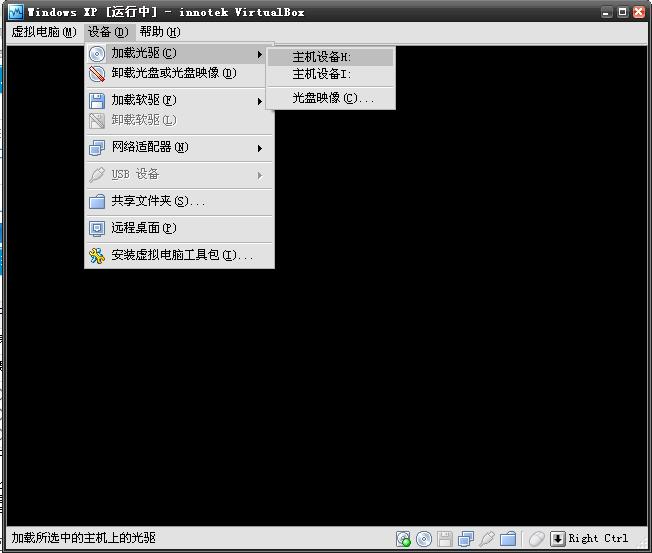Click the hard disk activity status icon
Viewport: 652px width, 553px height.
coord(403,539)
